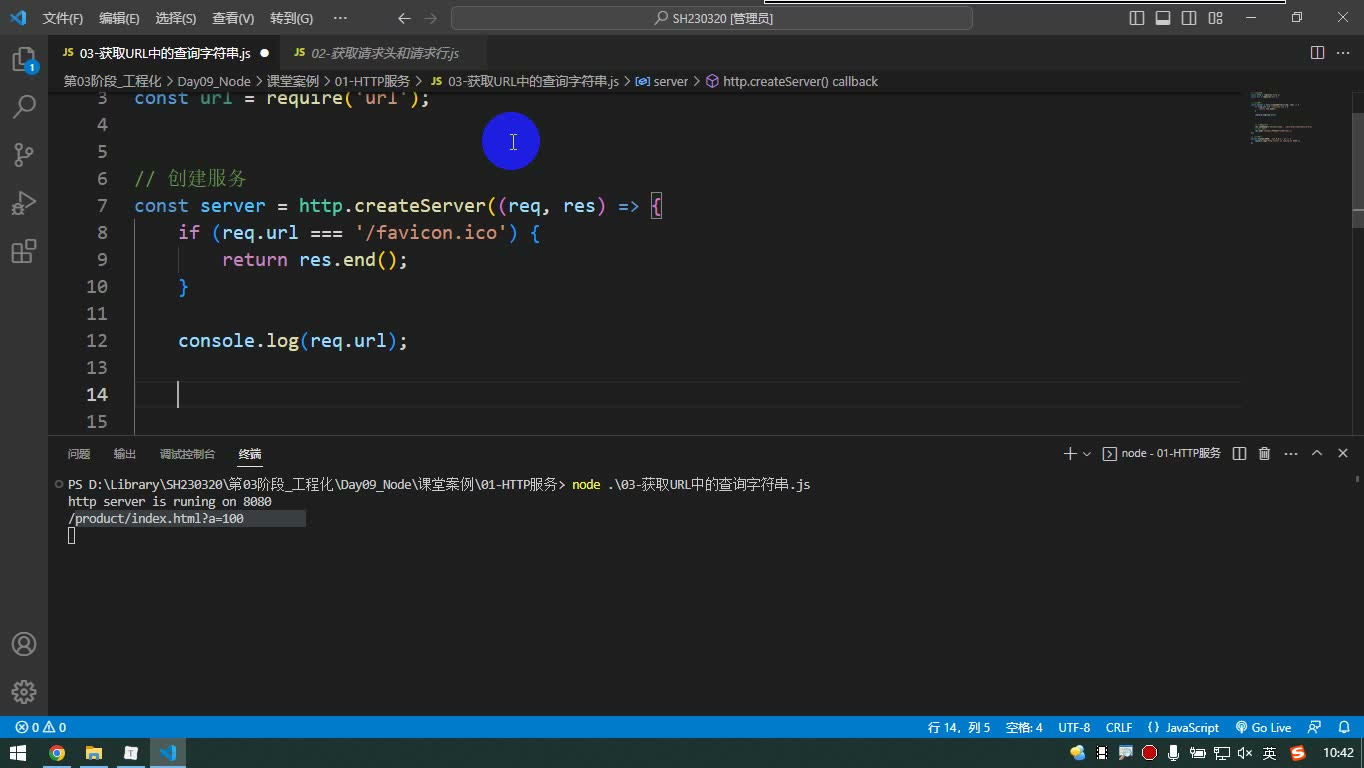
Task: Open the Source Control view
Action: (x=24, y=154)
